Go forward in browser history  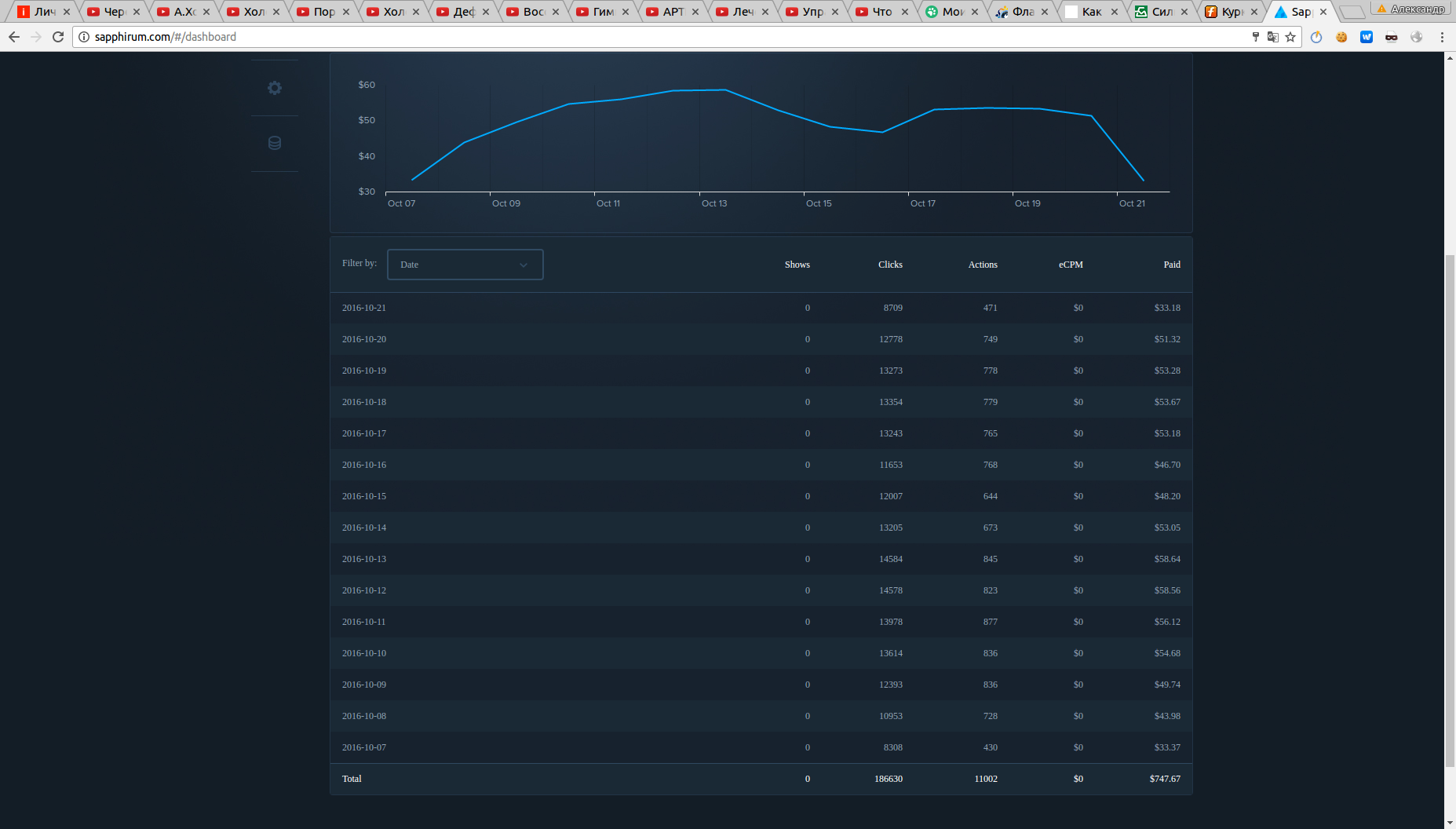pos(36,37)
